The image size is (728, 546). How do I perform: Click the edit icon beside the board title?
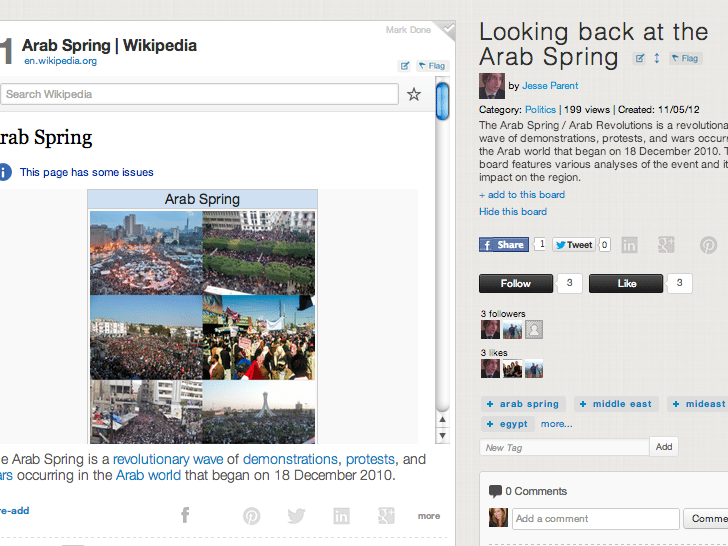click(x=640, y=58)
